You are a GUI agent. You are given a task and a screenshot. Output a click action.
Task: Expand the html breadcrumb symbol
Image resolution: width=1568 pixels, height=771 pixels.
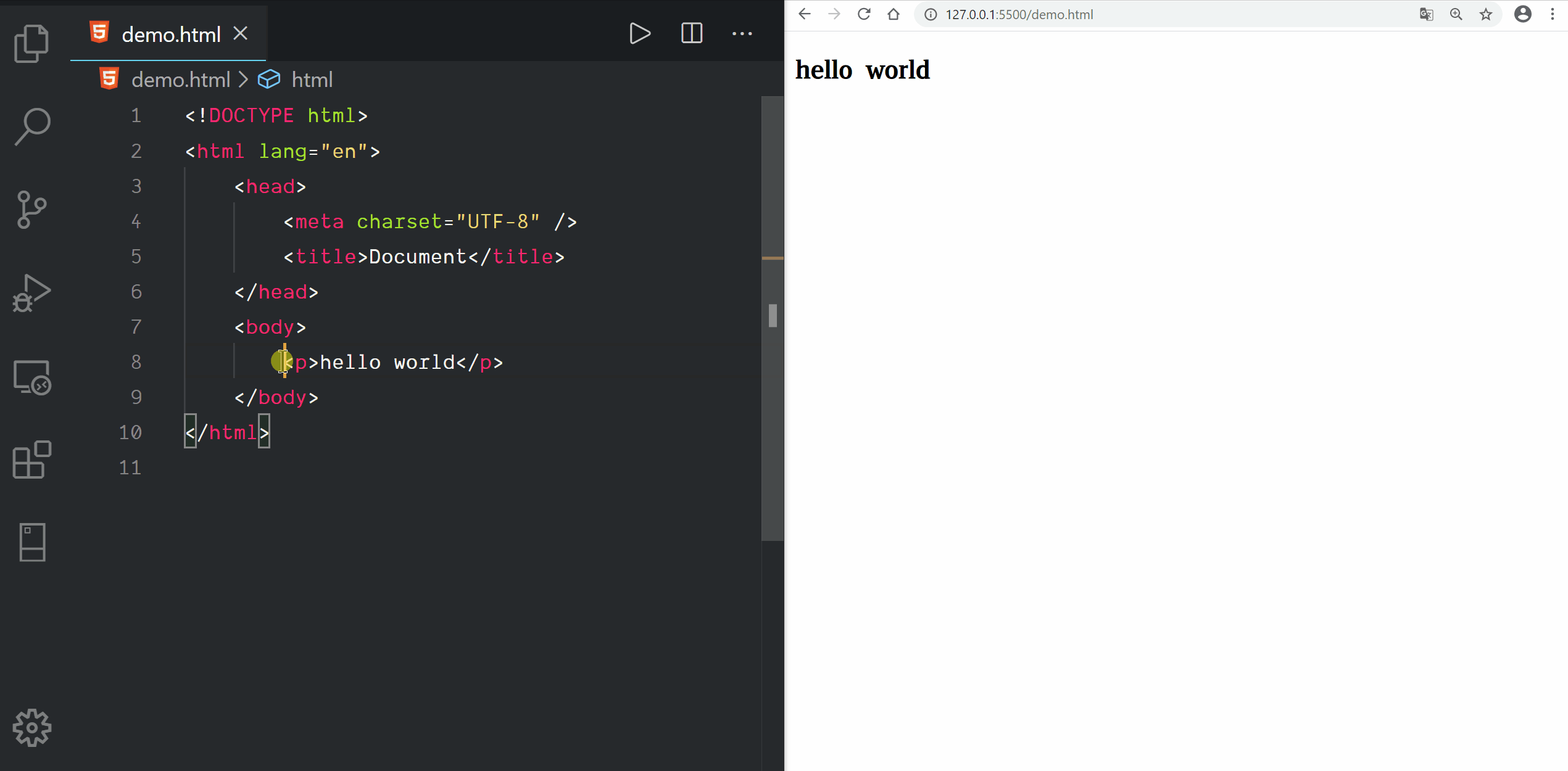coord(312,80)
